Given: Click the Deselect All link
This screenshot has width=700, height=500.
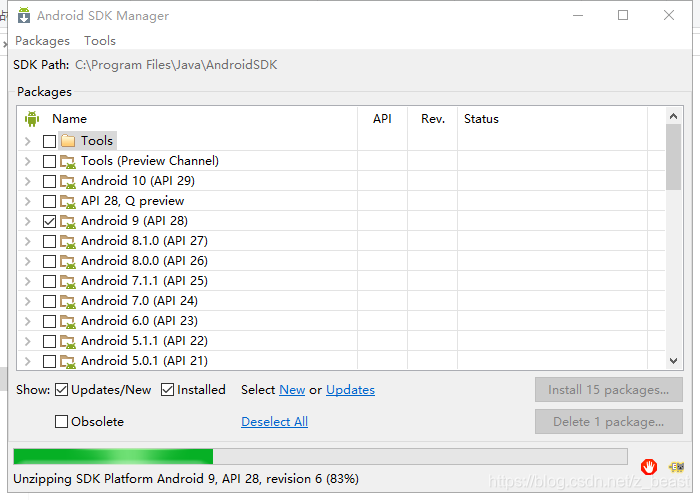Looking at the screenshot, I should (x=274, y=421).
